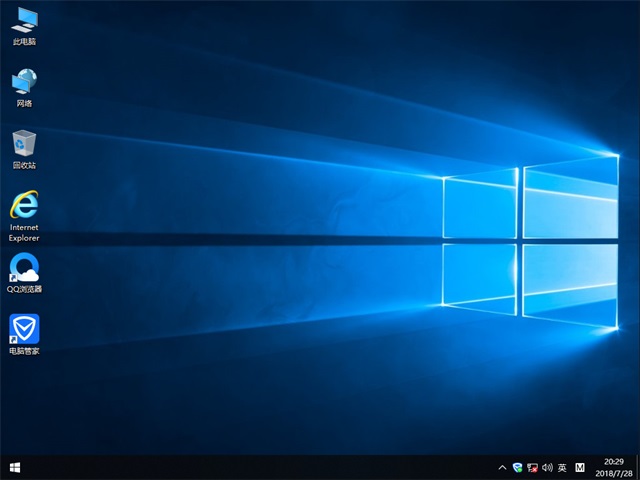Open the volume speaker control
This screenshot has height=480, width=640.
click(547, 467)
